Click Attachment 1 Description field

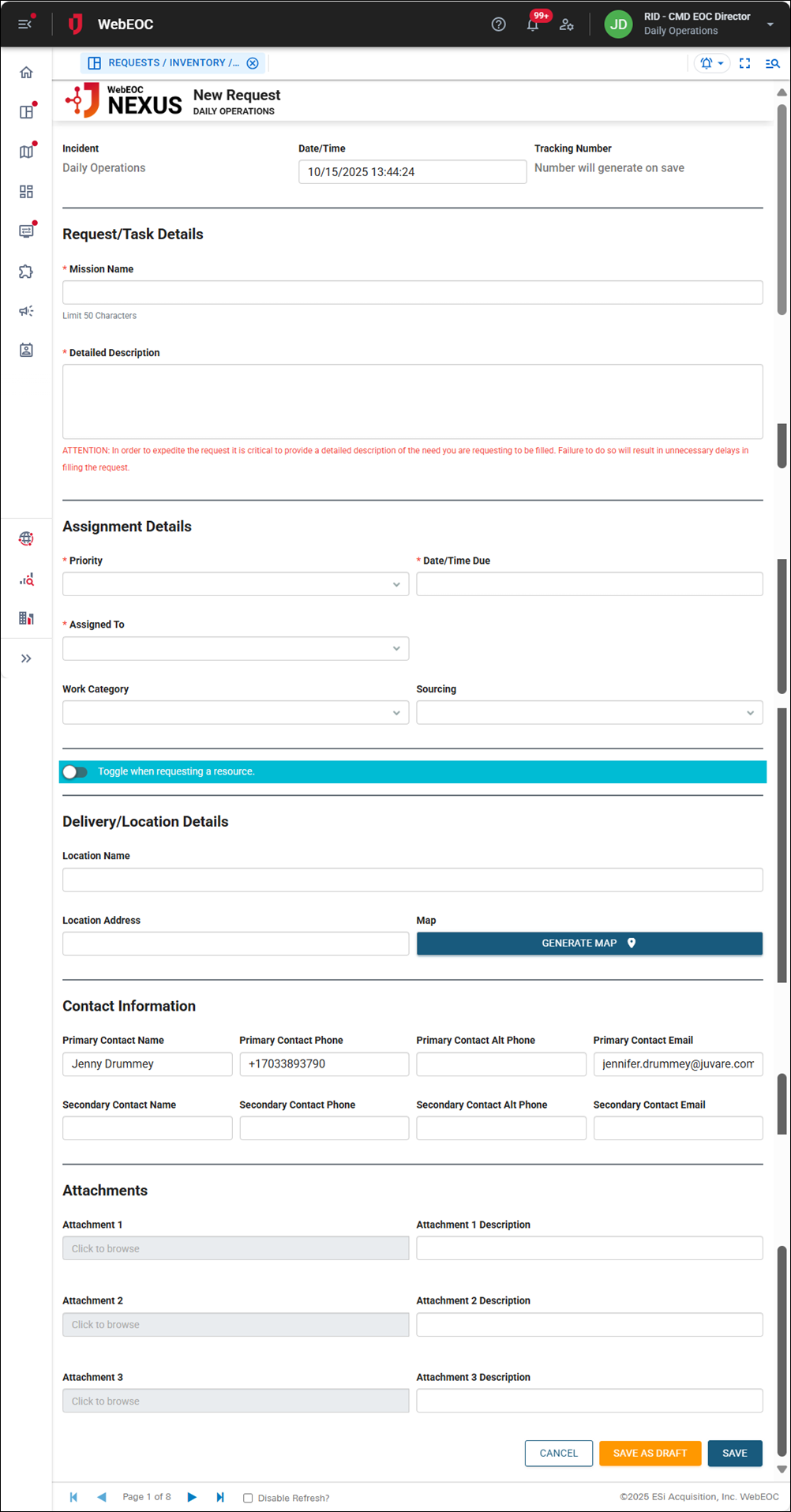coord(590,1248)
